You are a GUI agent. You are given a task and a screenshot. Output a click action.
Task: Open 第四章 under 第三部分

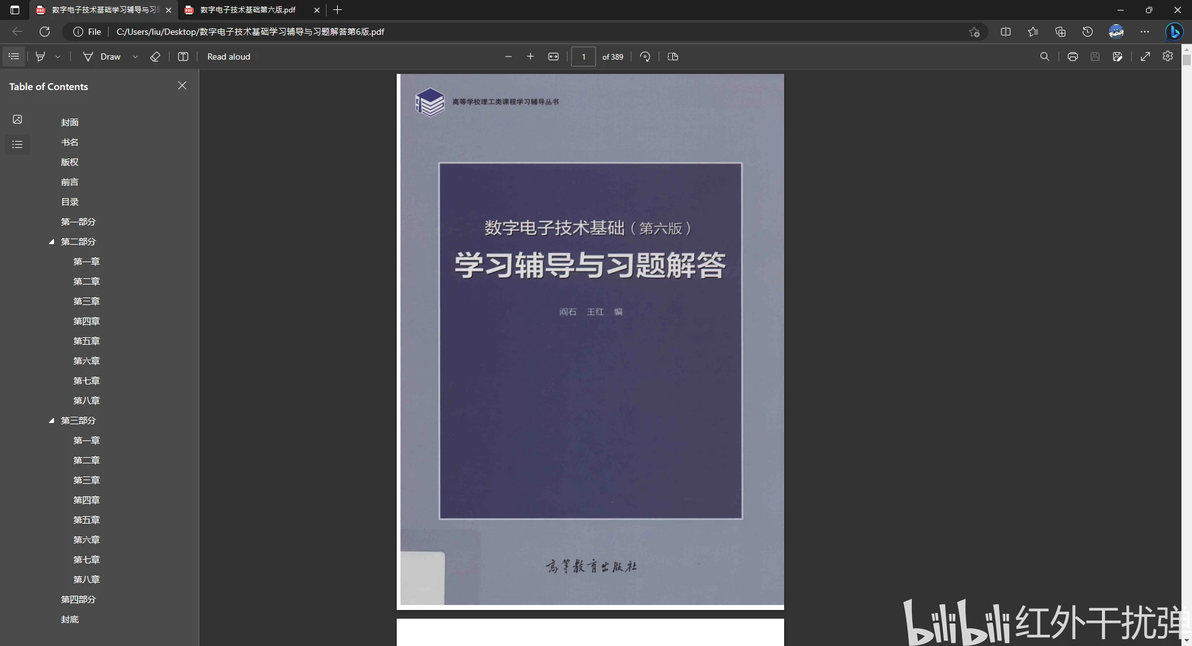pos(87,500)
